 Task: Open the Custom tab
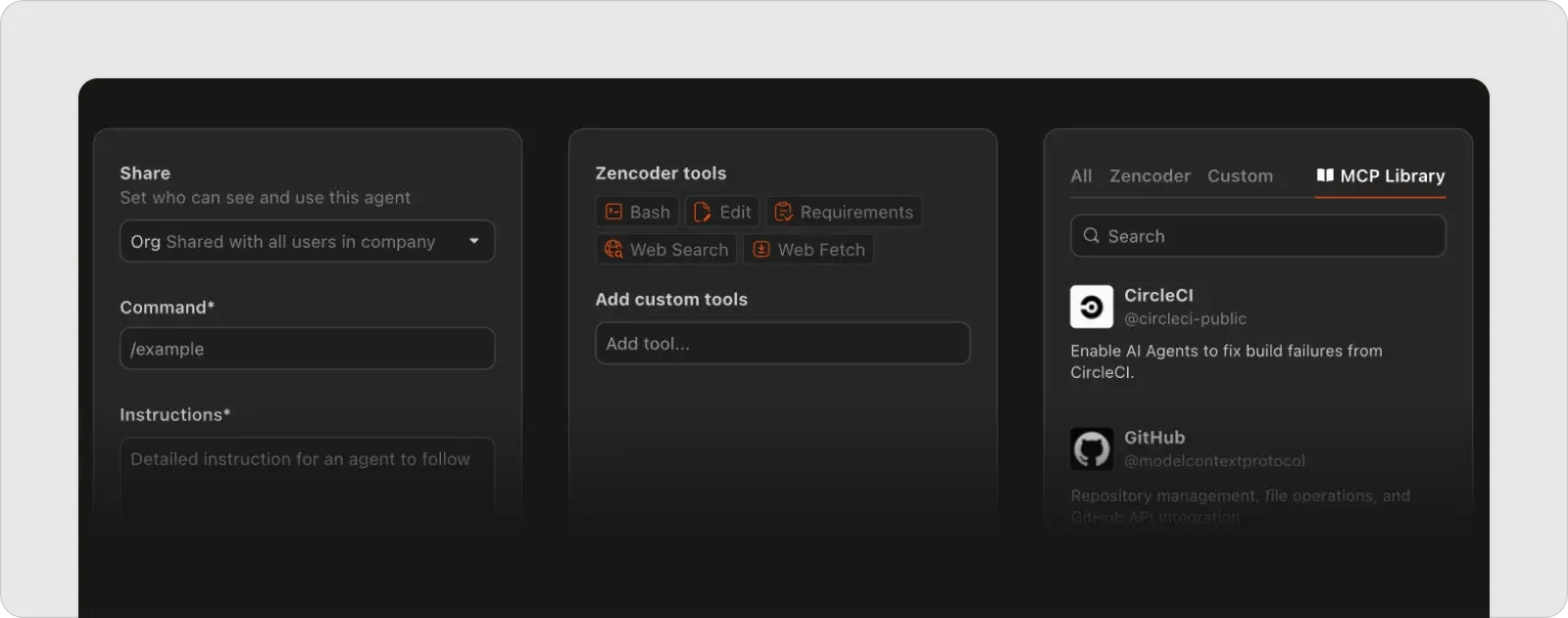(1240, 176)
